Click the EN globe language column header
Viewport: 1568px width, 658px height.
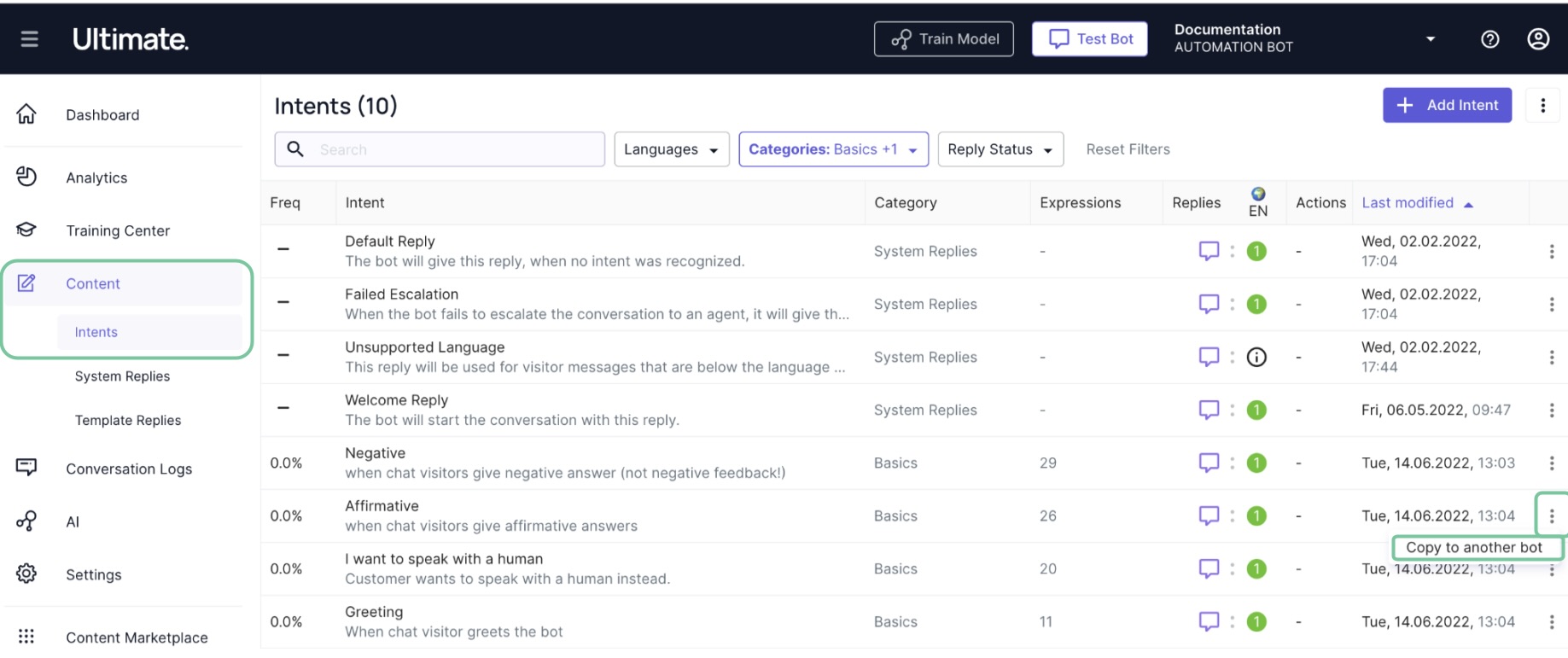click(x=1258, y=202)
